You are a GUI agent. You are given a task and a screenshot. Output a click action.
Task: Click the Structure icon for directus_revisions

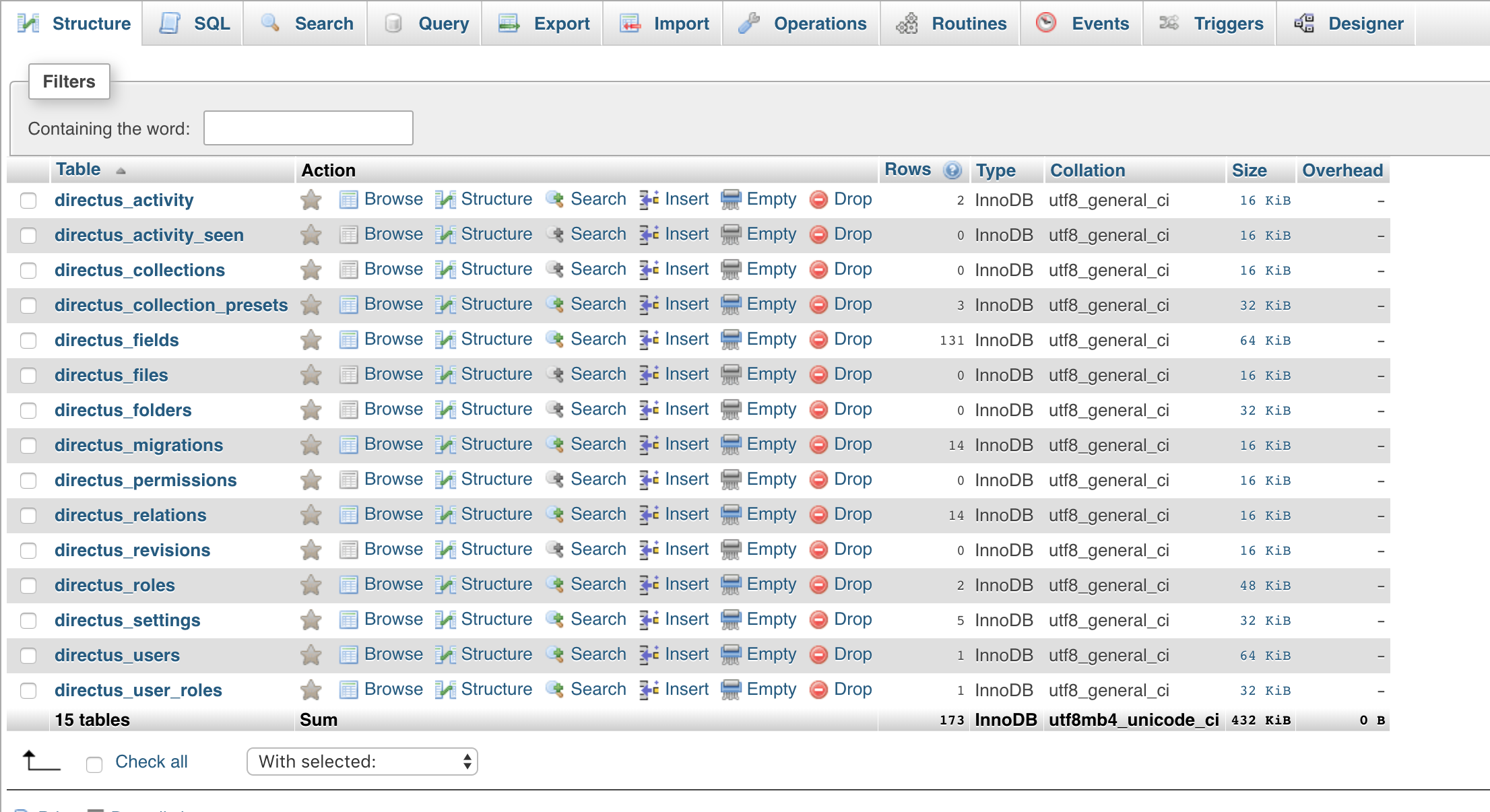coord(445,549)
